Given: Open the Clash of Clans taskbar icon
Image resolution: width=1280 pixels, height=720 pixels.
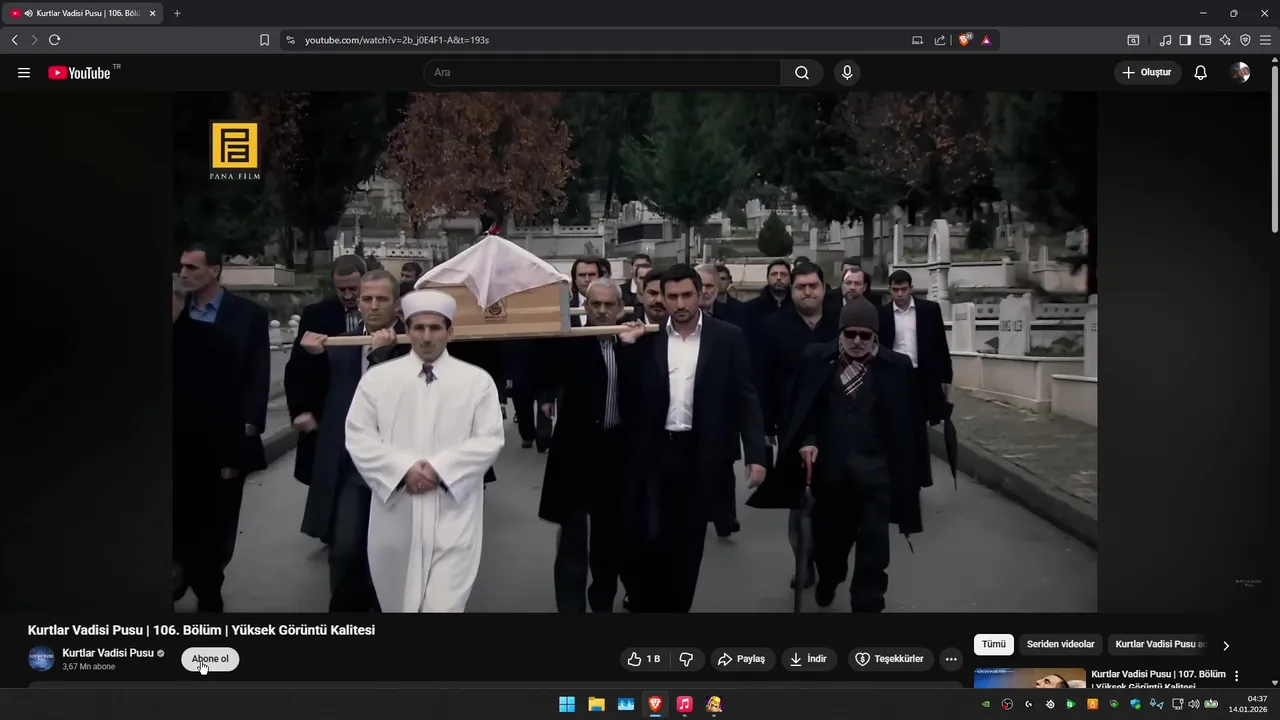Looking at the screenshot, I should click(x=713, y=704).
